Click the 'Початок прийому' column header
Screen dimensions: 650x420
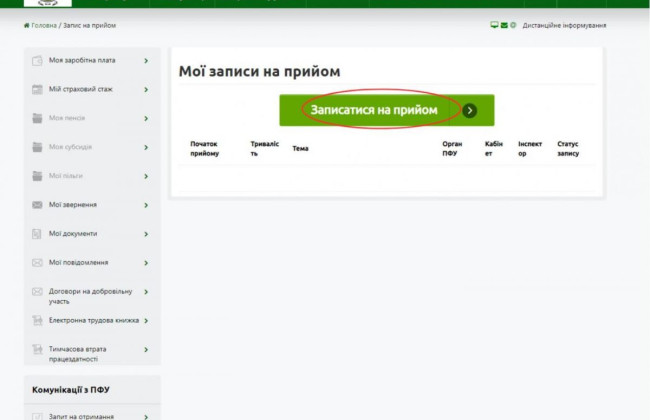point(205,148)
